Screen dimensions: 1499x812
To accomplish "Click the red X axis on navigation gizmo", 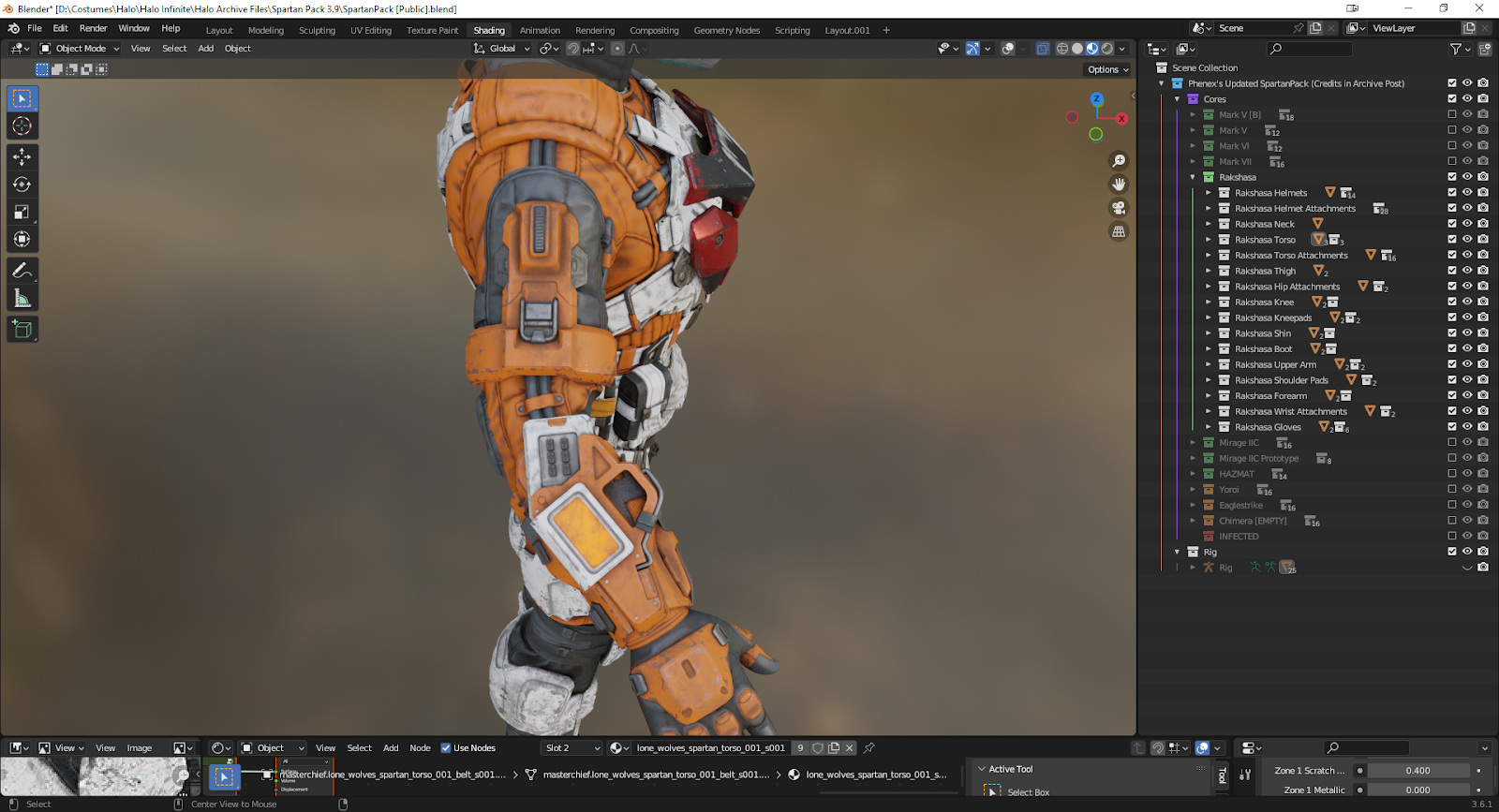I will tap(1121, 119).
